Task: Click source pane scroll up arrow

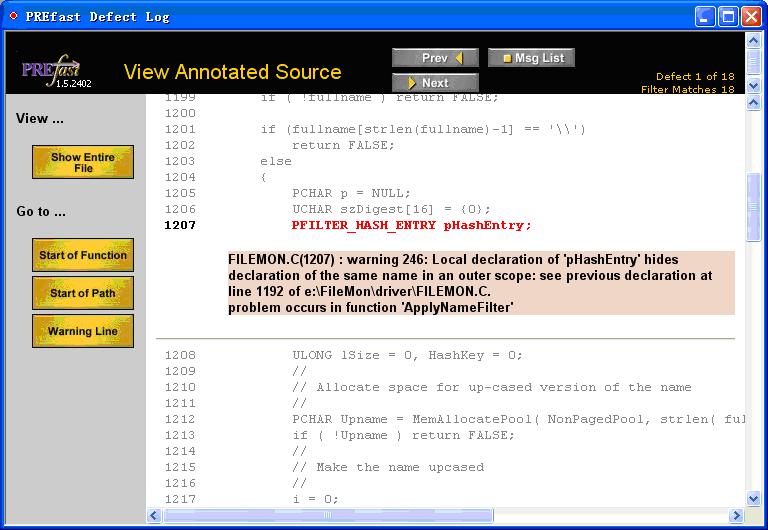Action: pyautogui.click(x=753, y=102)
